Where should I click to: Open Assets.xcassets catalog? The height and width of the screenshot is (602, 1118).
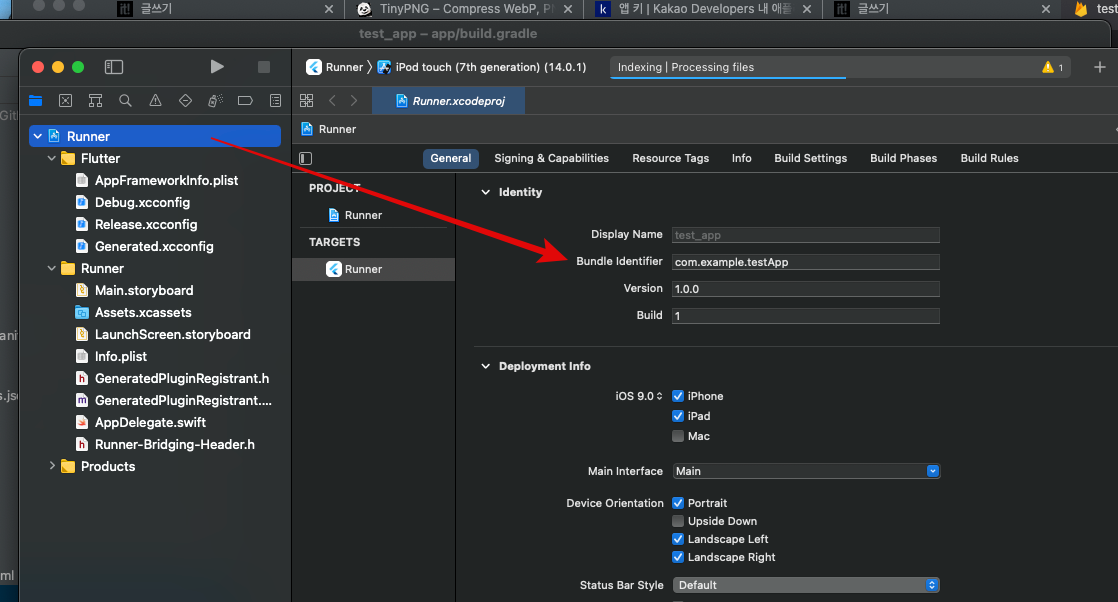[133, 312]
